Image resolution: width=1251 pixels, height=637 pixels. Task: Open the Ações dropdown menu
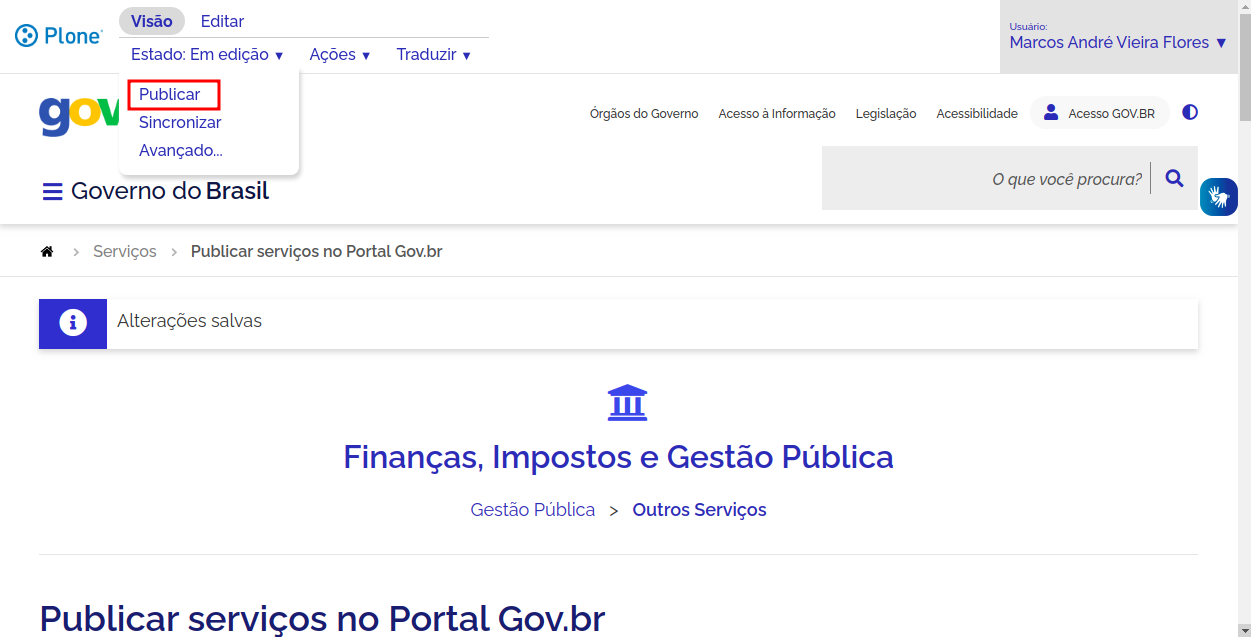[340, 55]
